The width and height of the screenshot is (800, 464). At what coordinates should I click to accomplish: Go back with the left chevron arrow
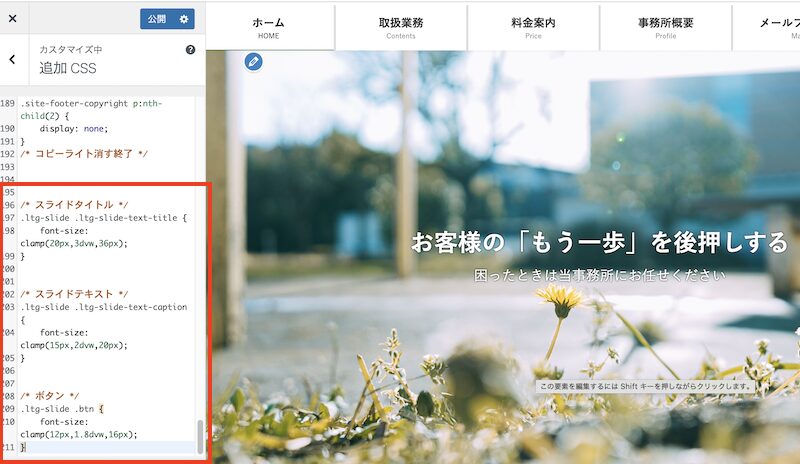12,60
